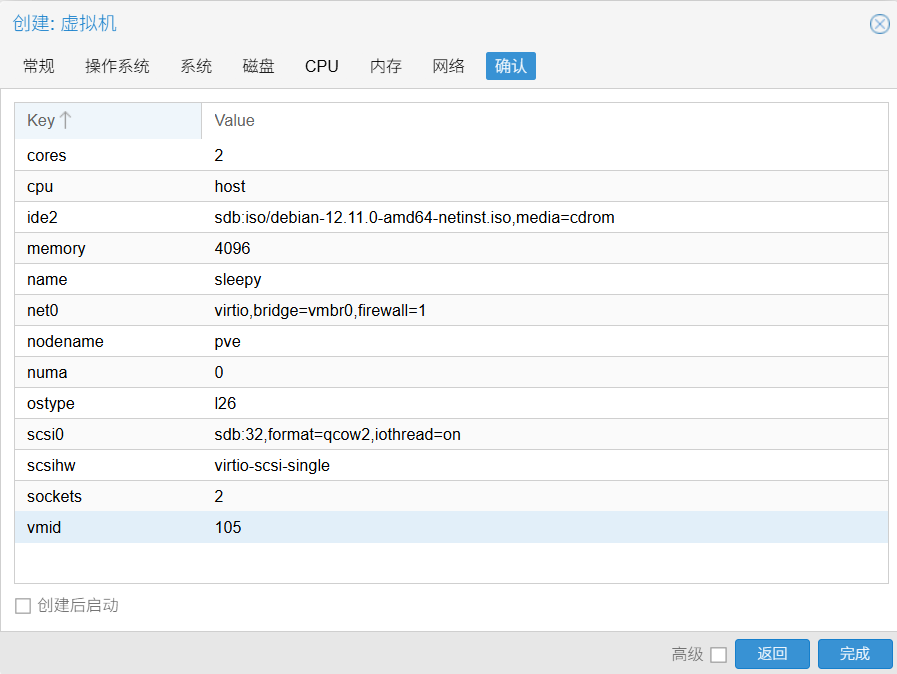
Task: Switch to the 内存 tab
Action: click(386, 66)
